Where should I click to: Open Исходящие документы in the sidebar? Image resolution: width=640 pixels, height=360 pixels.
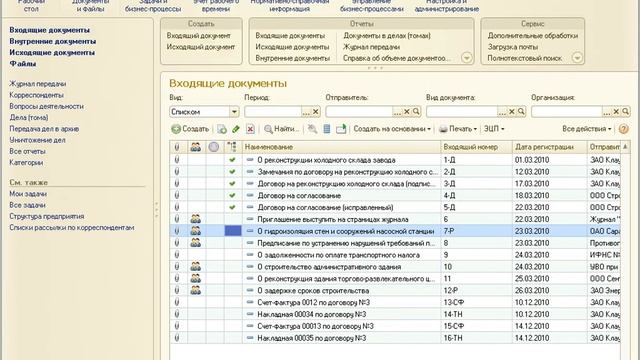pyautogui.click(x=52, y=53)
